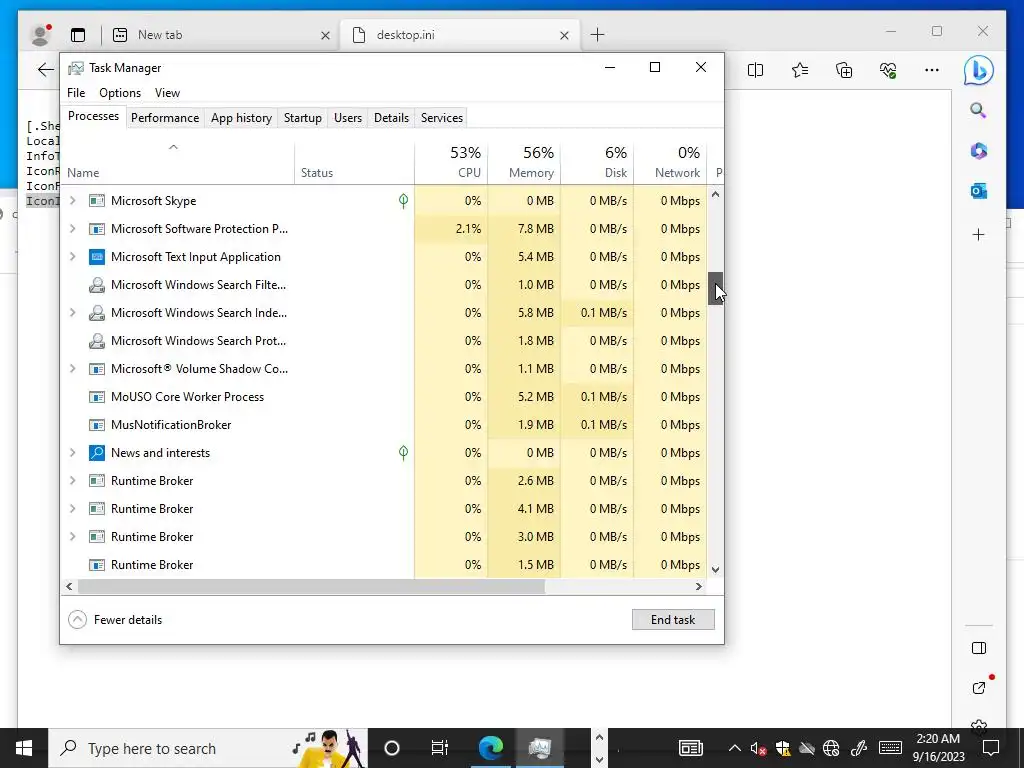
Task: Open Edge tab actions menu icon
Action: [x=78, y=35]
